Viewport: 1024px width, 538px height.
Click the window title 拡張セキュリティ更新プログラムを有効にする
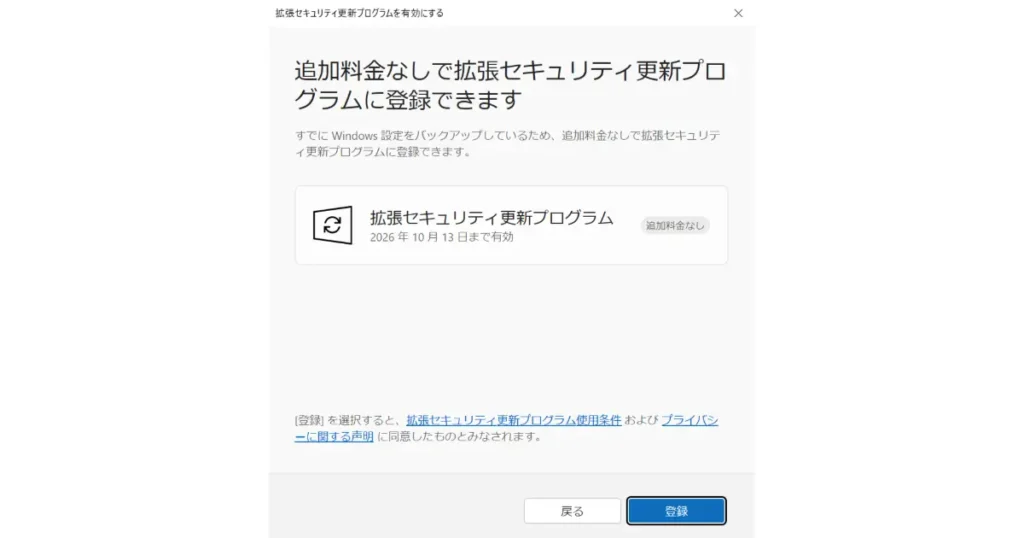359,13
